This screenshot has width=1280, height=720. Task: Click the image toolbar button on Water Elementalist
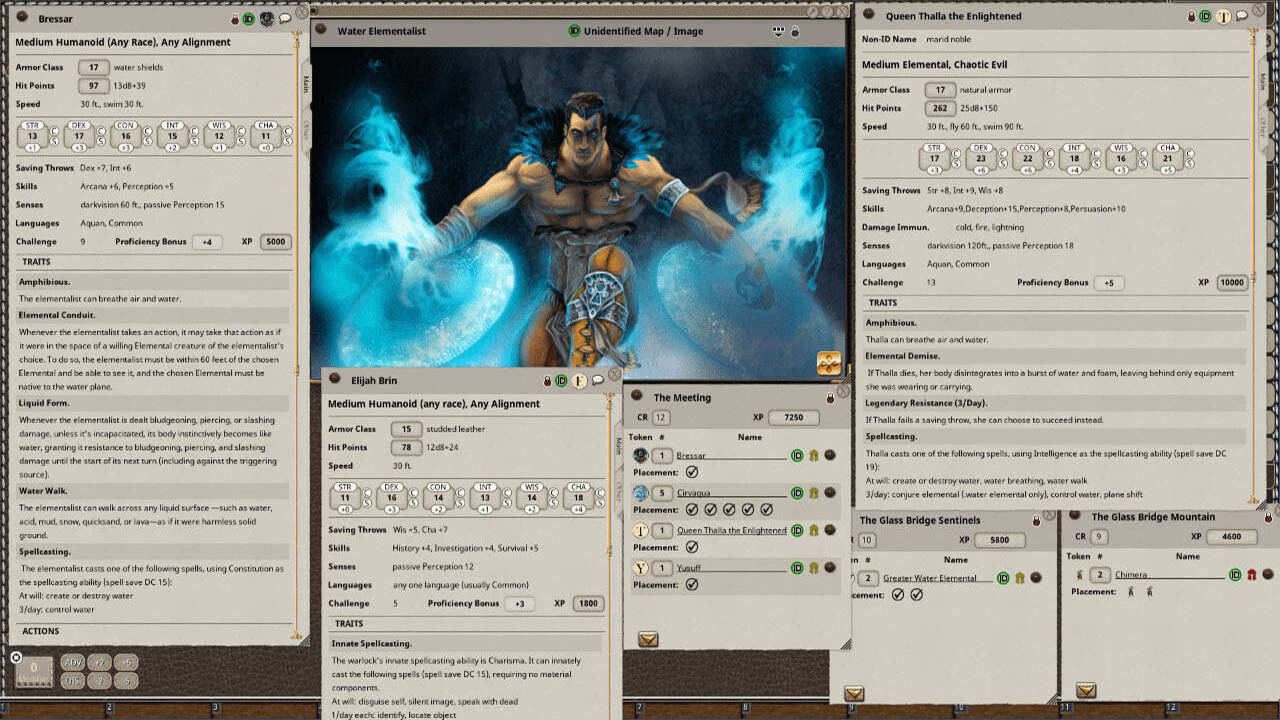[x=779, y=31]
